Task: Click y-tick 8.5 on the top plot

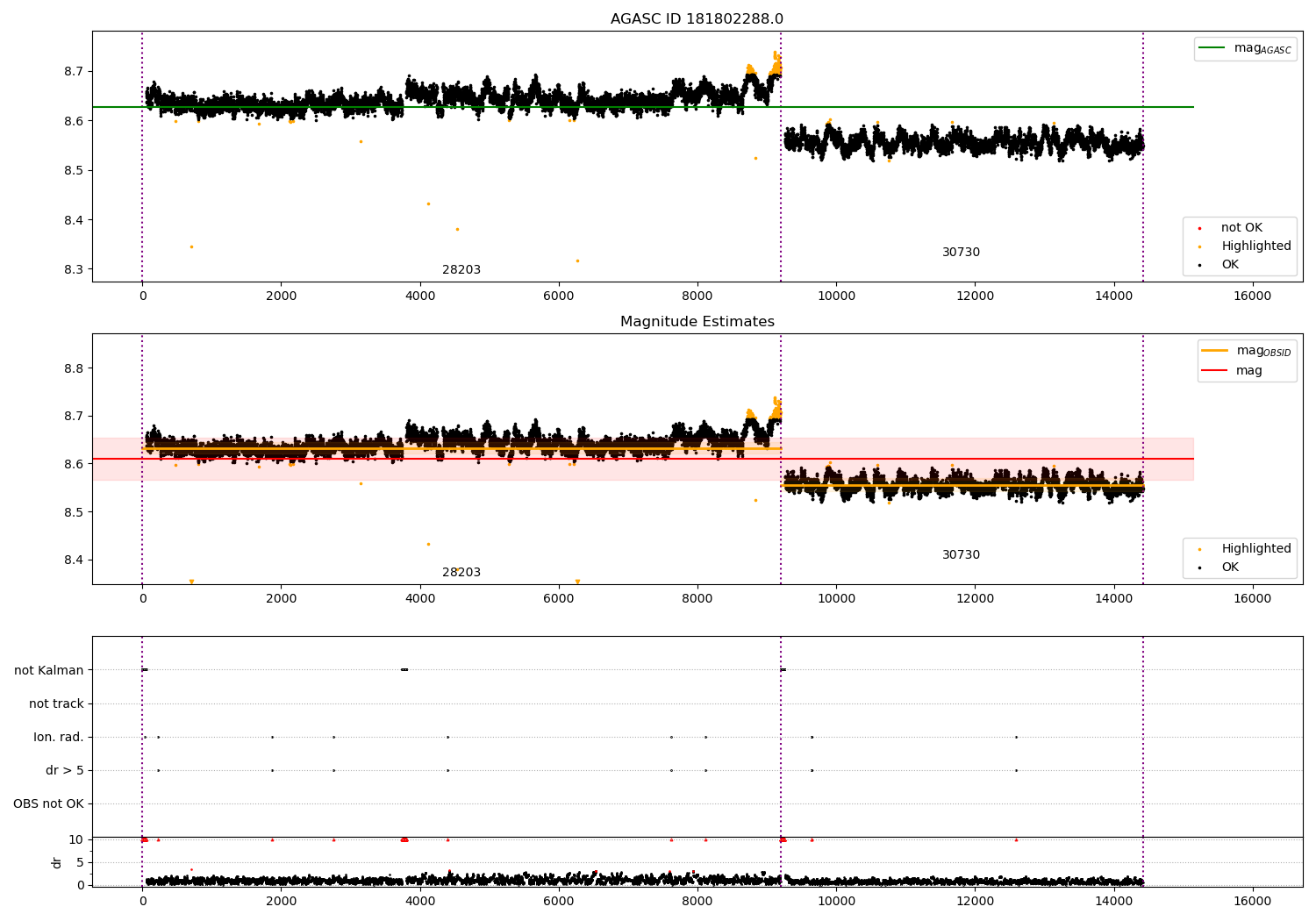Action: (73, 171)
